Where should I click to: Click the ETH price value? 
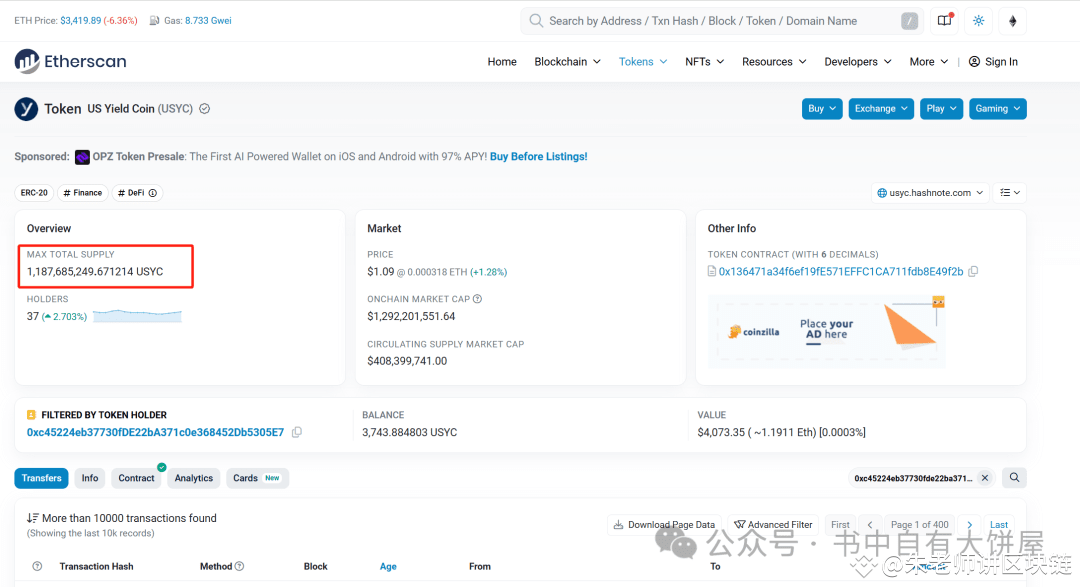(x=81, y=21)
